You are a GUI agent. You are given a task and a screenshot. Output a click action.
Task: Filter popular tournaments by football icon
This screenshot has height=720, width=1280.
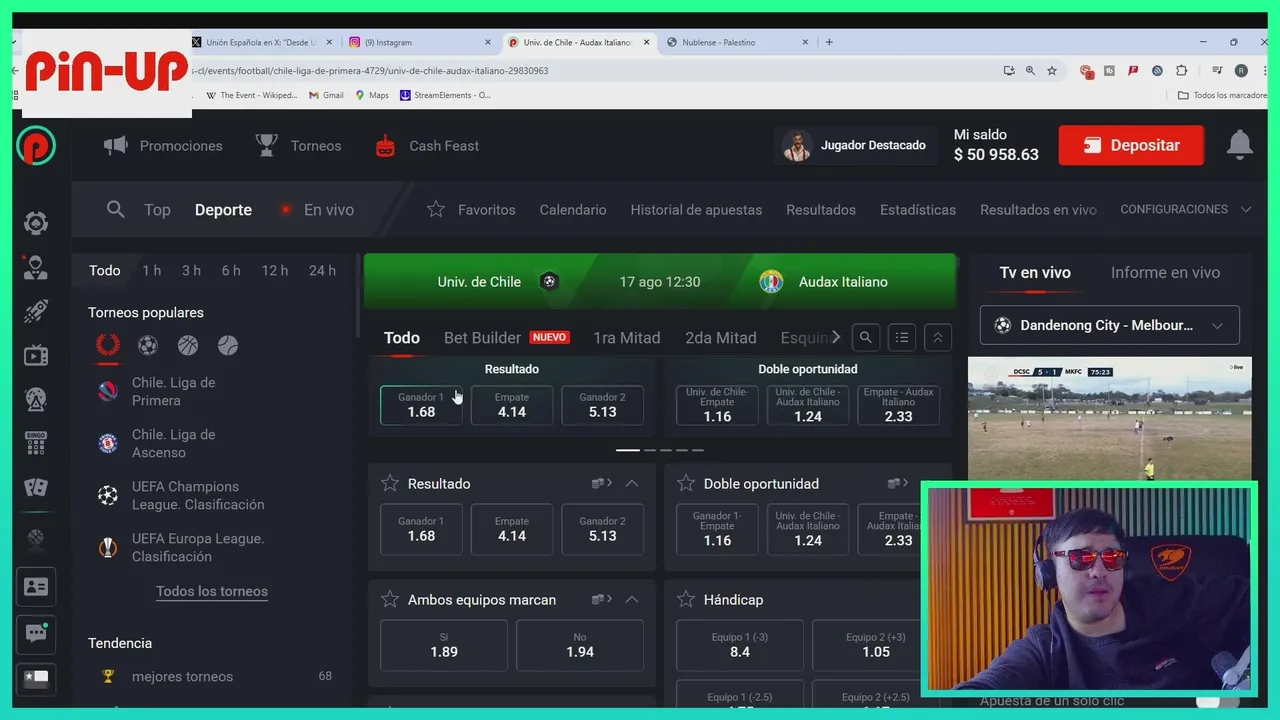(148, 345)
